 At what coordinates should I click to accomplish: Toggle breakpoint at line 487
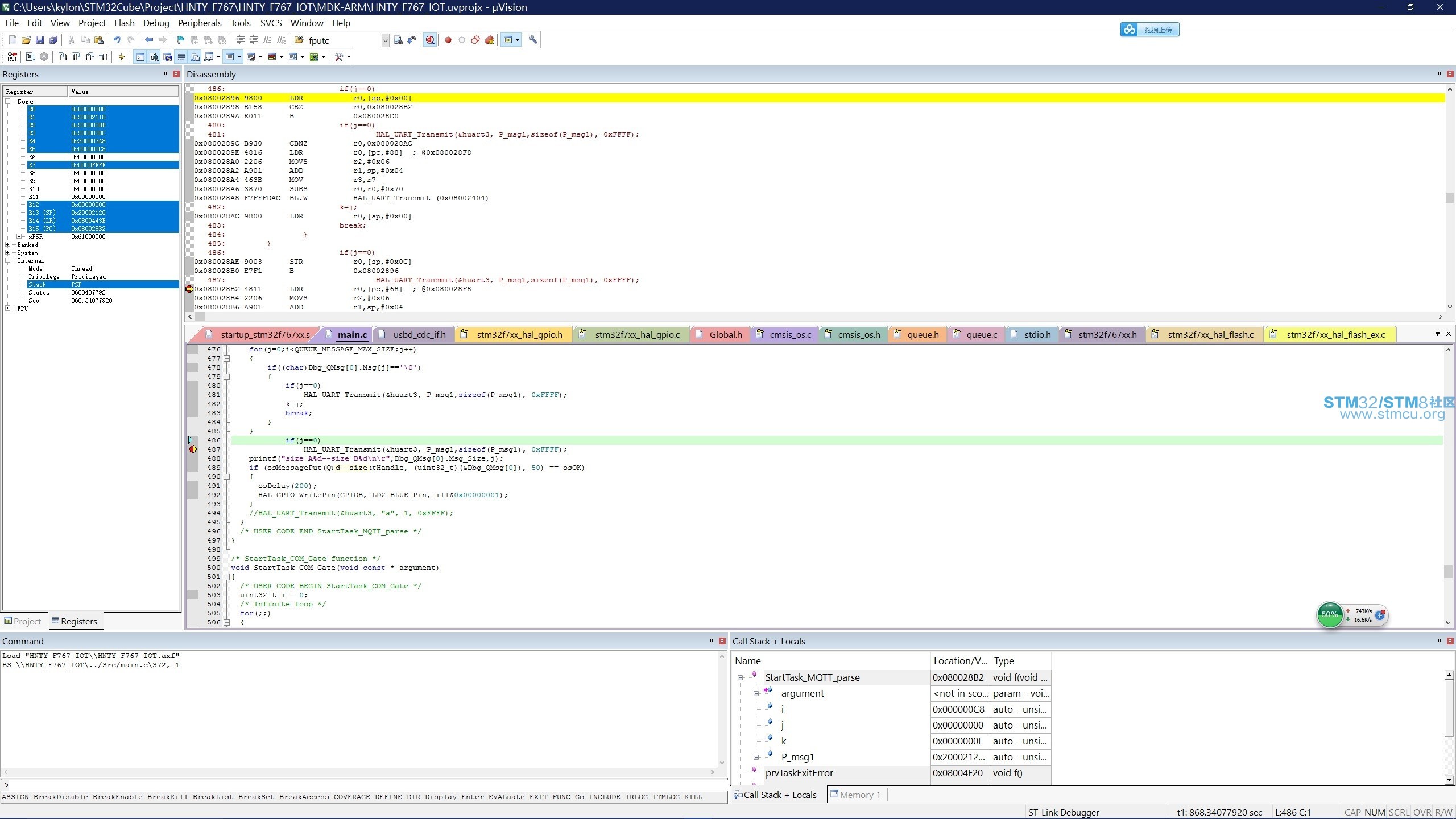(193, 449)
